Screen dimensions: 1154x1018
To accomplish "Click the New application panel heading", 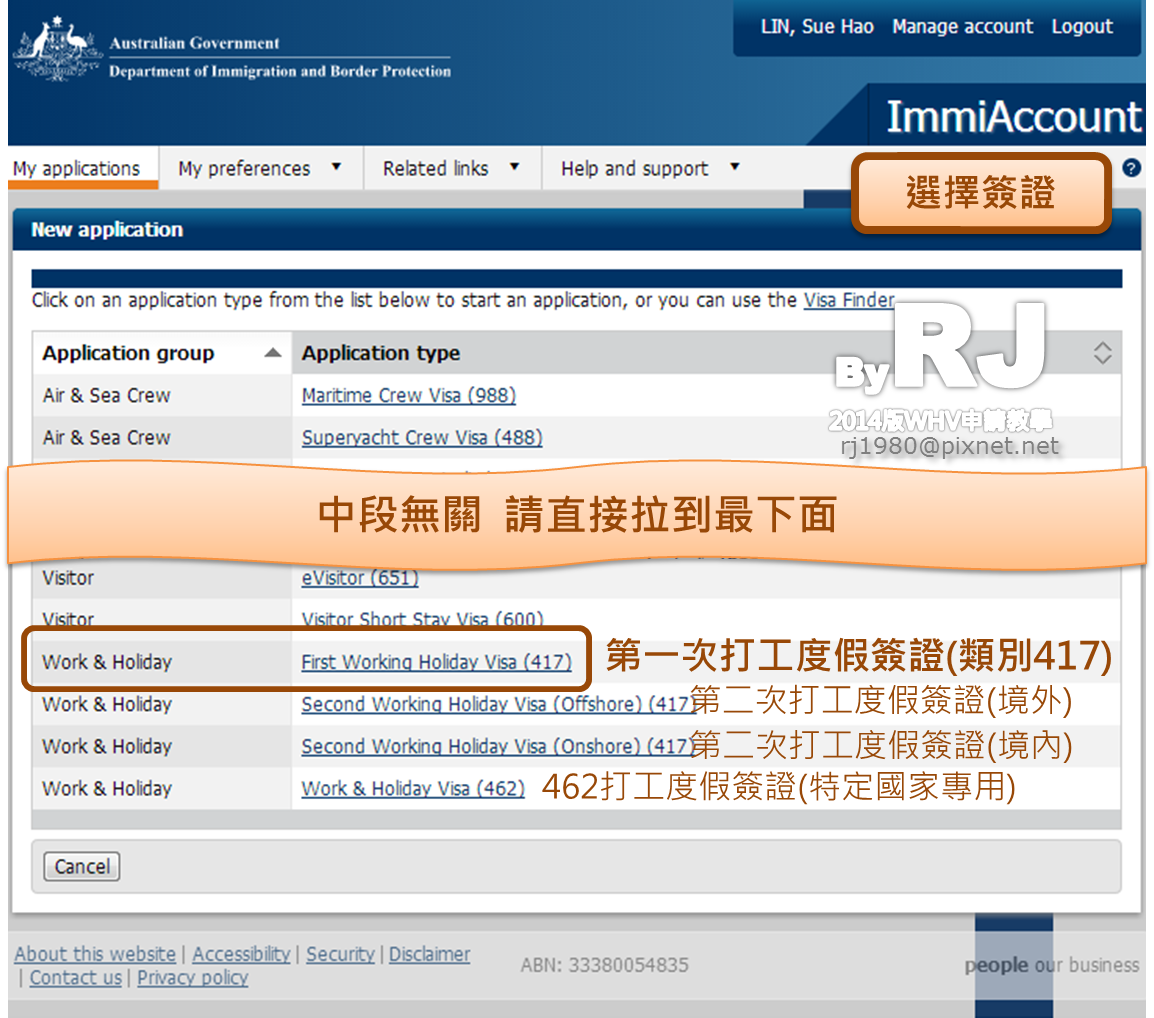I will click(107, 230).
